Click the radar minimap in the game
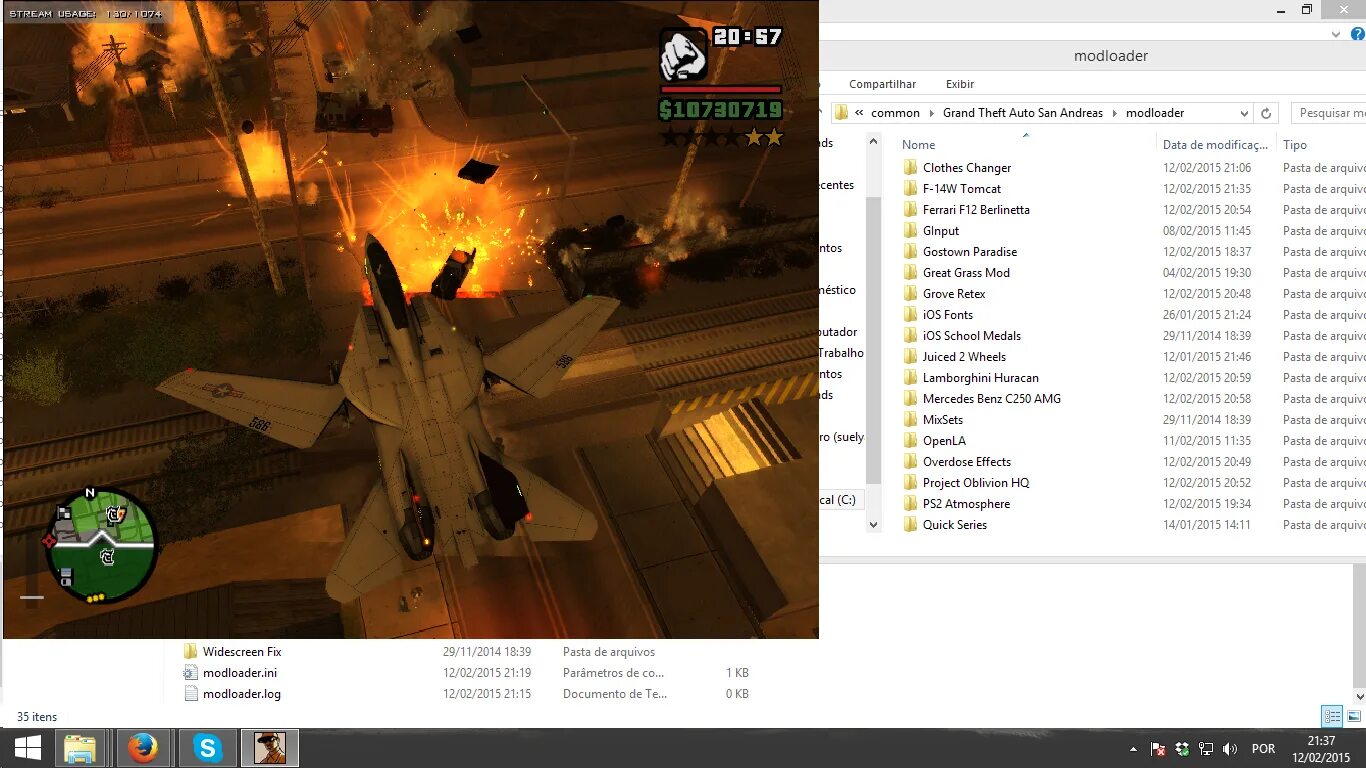 (x=103, y=546)
